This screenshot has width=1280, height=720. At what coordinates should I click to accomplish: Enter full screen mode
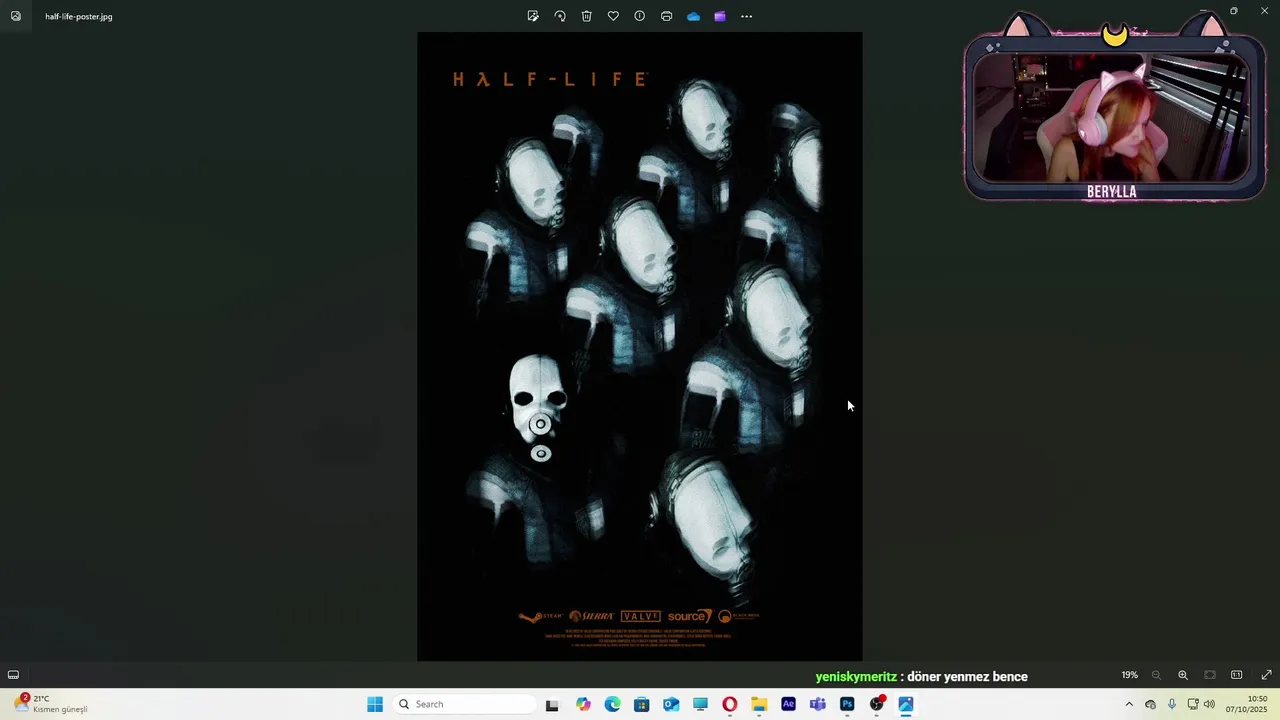(x=1266, y=675)
